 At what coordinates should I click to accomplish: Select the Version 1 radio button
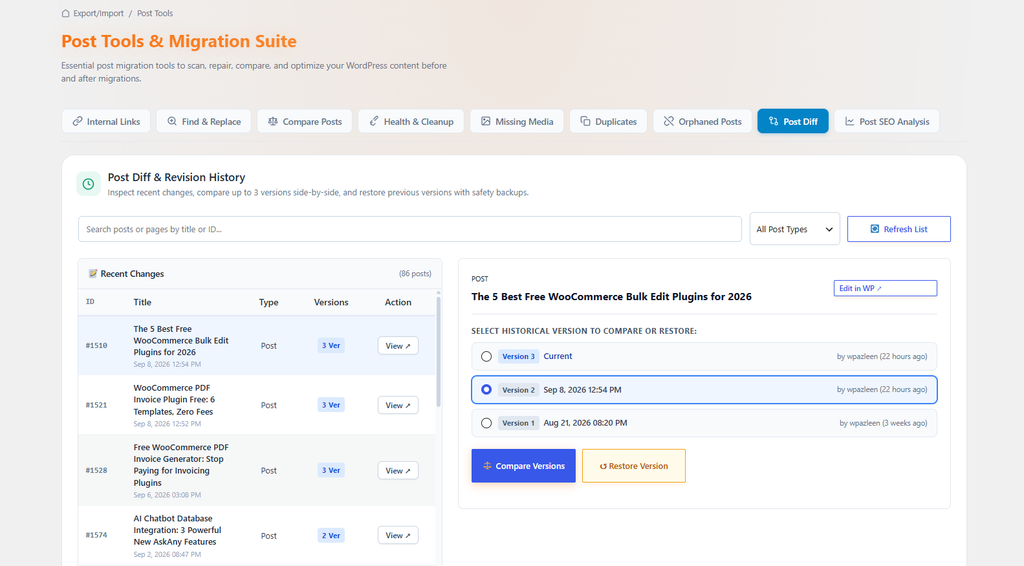tap(487, 423)
